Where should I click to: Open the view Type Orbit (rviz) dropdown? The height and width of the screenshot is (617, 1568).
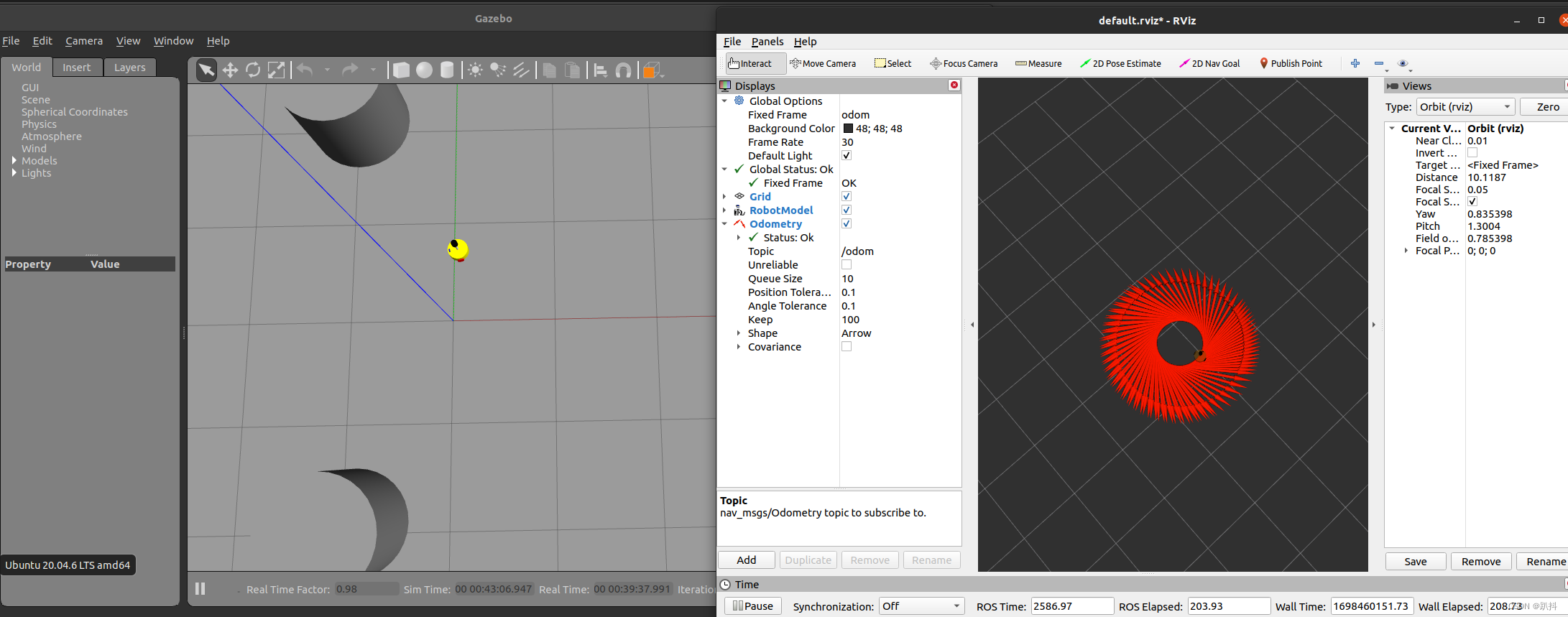[1465, 106]
